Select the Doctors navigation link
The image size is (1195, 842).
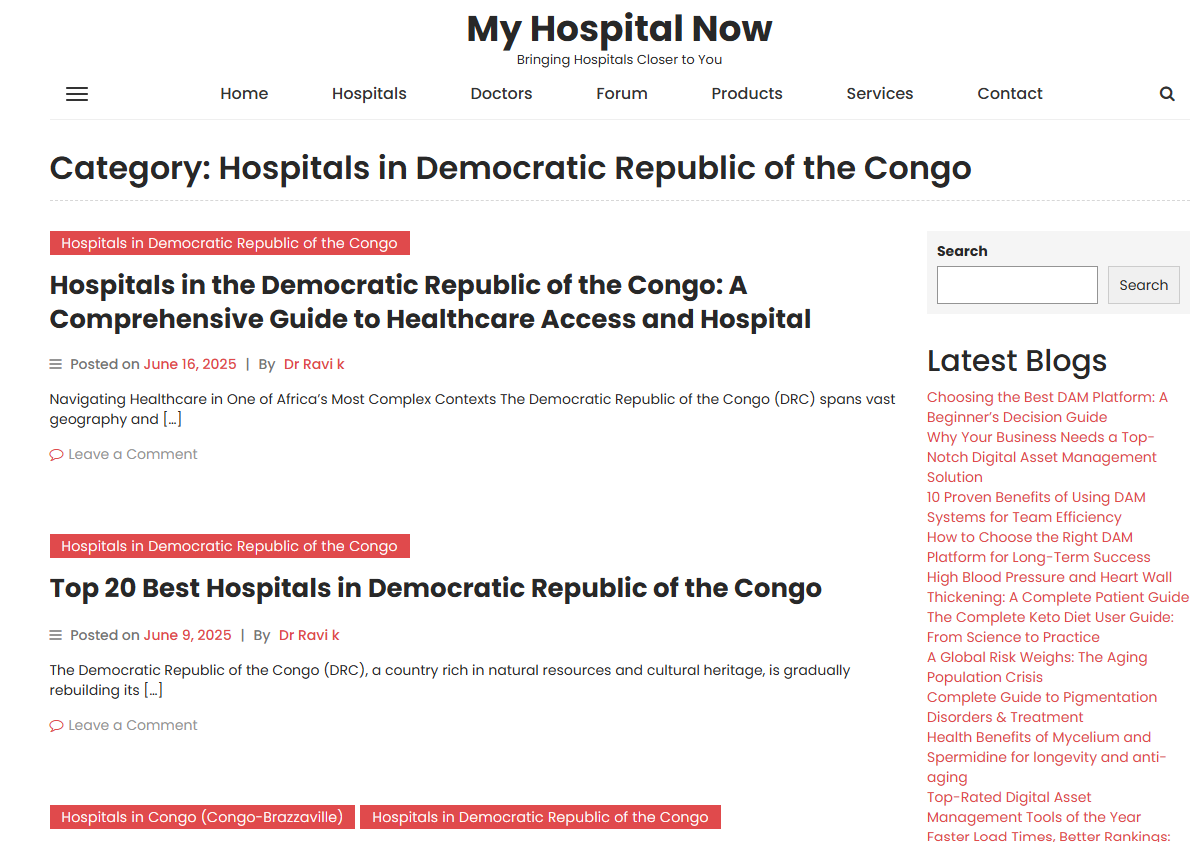501,93
